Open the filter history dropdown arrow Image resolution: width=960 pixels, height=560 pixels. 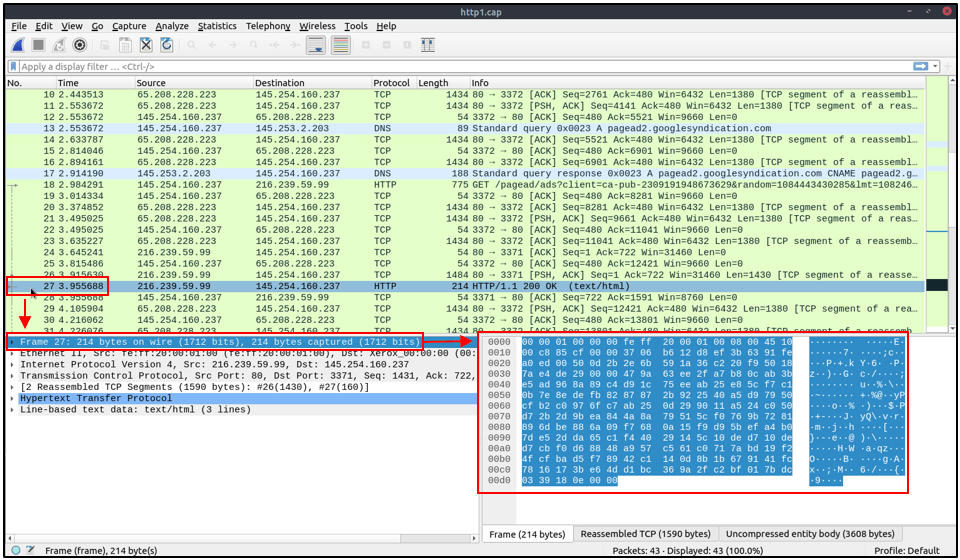tap(936, 66)
